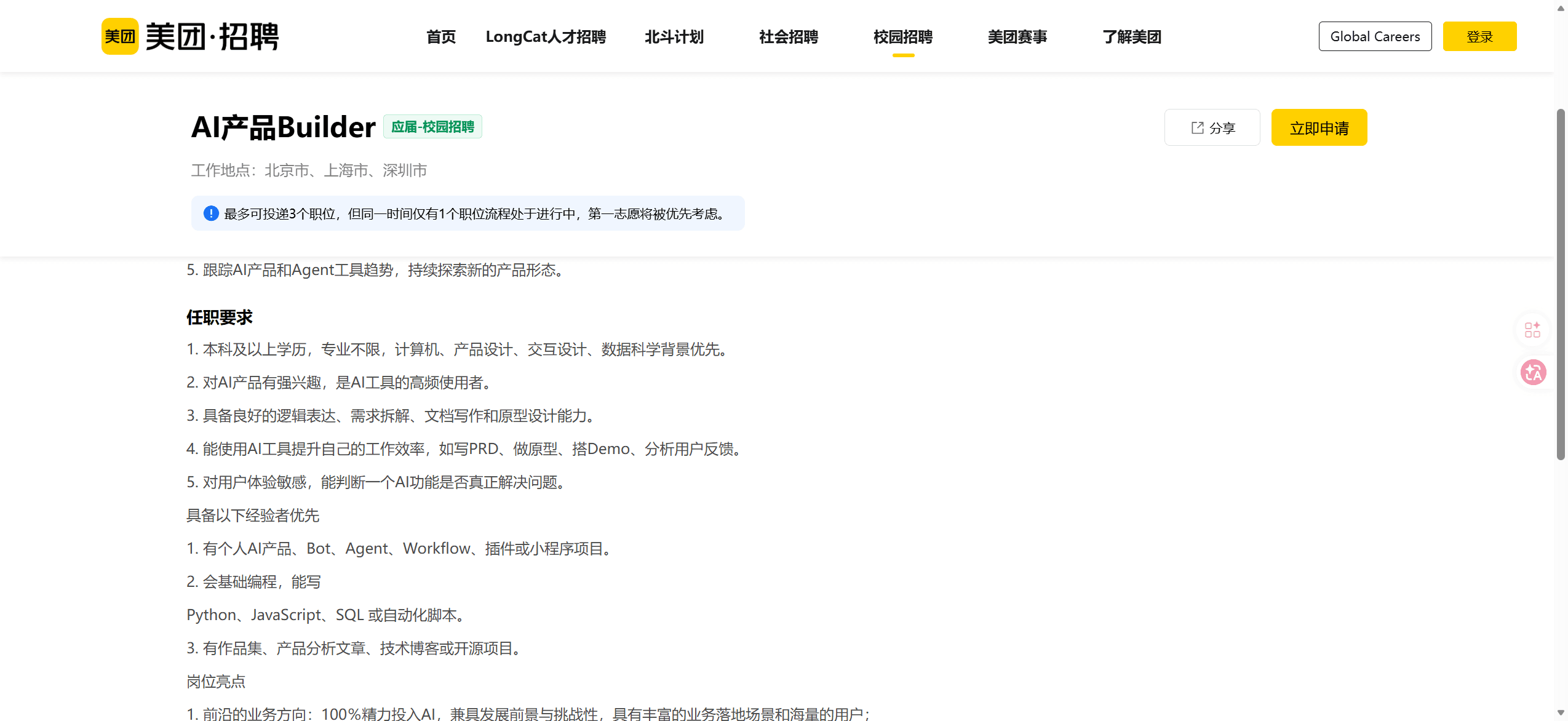Screen dimensions: 1568x721
Task: Open the share icon button 分享
Action: coord(1212,127)
